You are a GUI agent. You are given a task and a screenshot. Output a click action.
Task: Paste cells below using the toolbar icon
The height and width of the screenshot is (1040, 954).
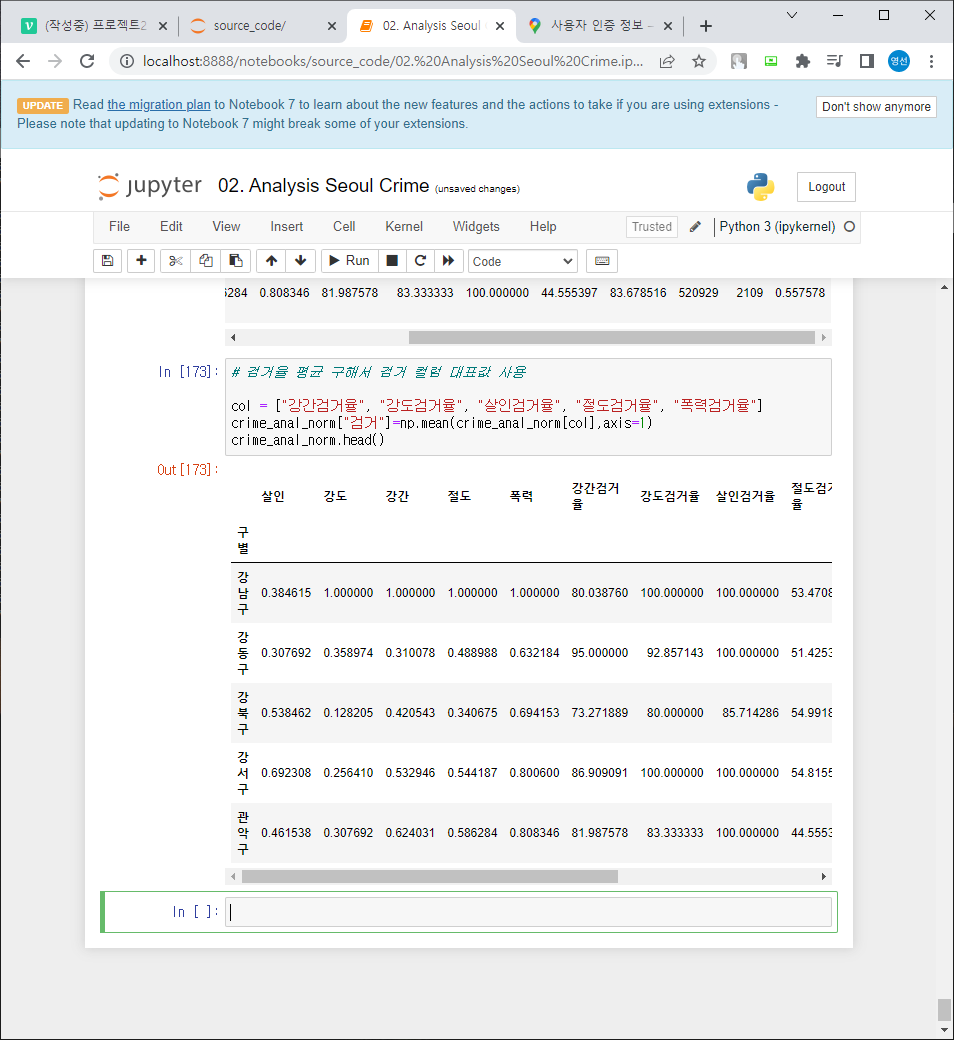click(236, 261)
